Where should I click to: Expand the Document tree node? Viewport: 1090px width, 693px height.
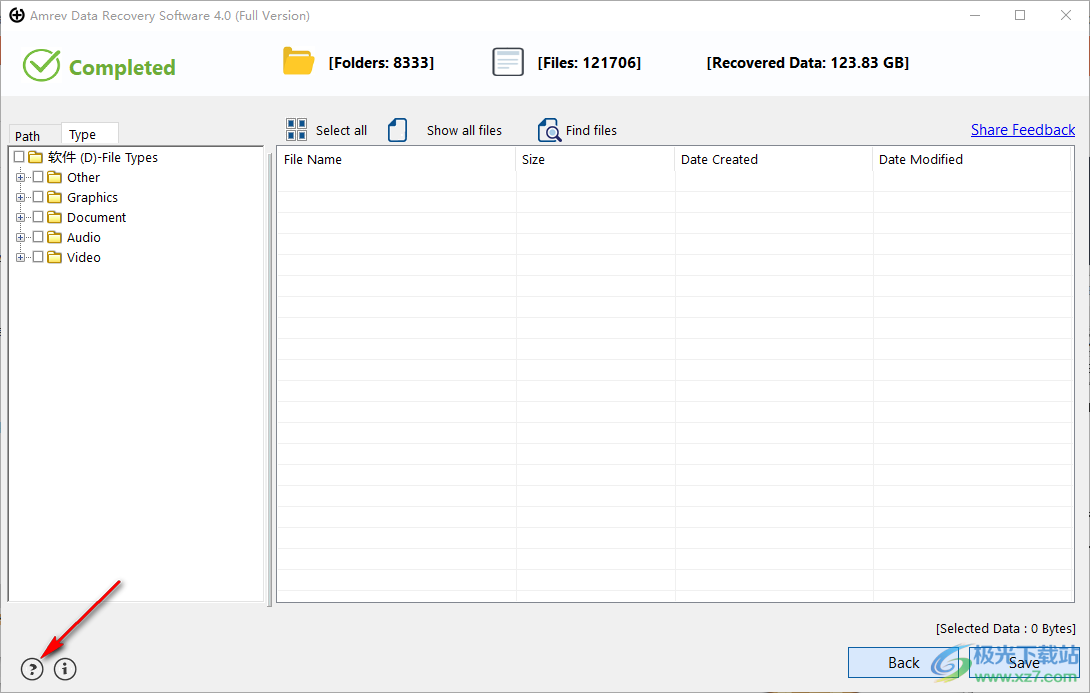[20, 218]
